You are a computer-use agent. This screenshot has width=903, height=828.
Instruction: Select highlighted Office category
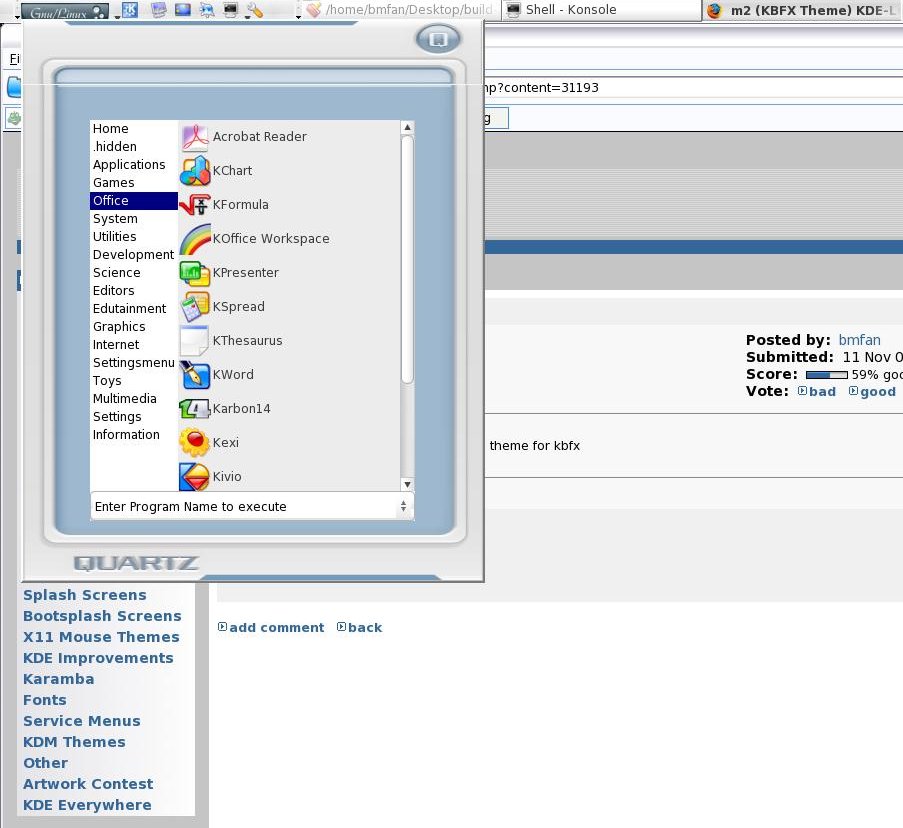click(x=134, y=200)
